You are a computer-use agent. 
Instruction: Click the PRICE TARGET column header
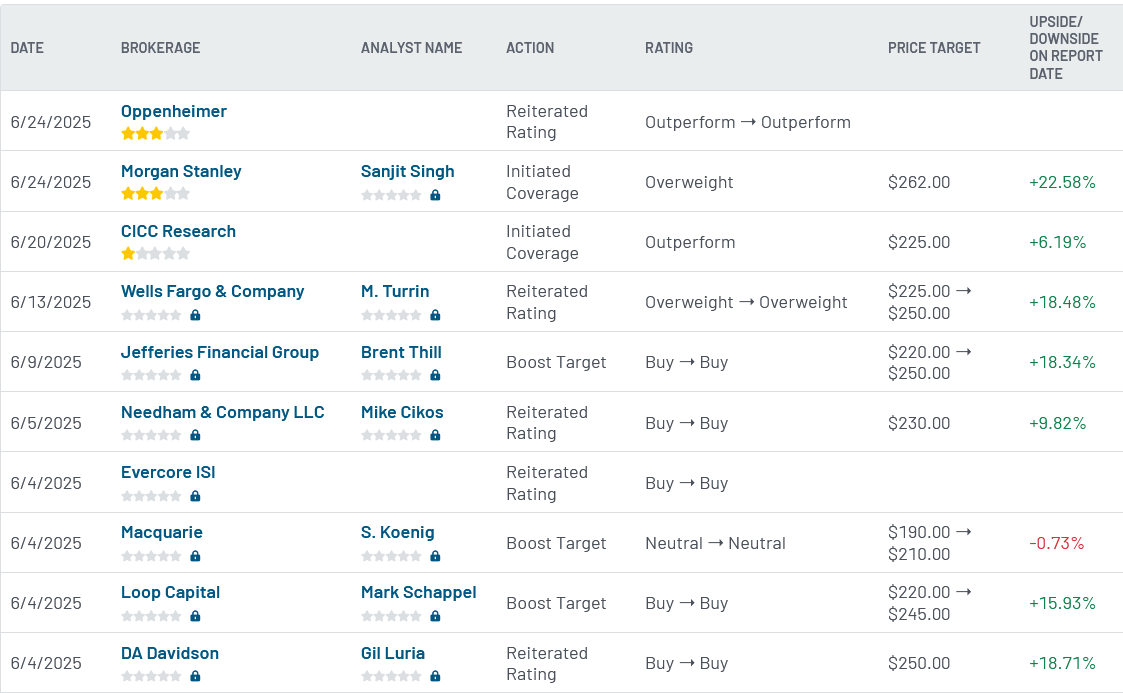click(934, 48)
